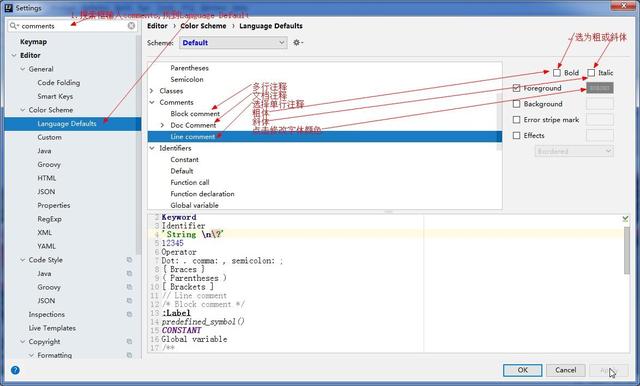Select Global variable attribute

pyautogui.click(x=194, y=205)
